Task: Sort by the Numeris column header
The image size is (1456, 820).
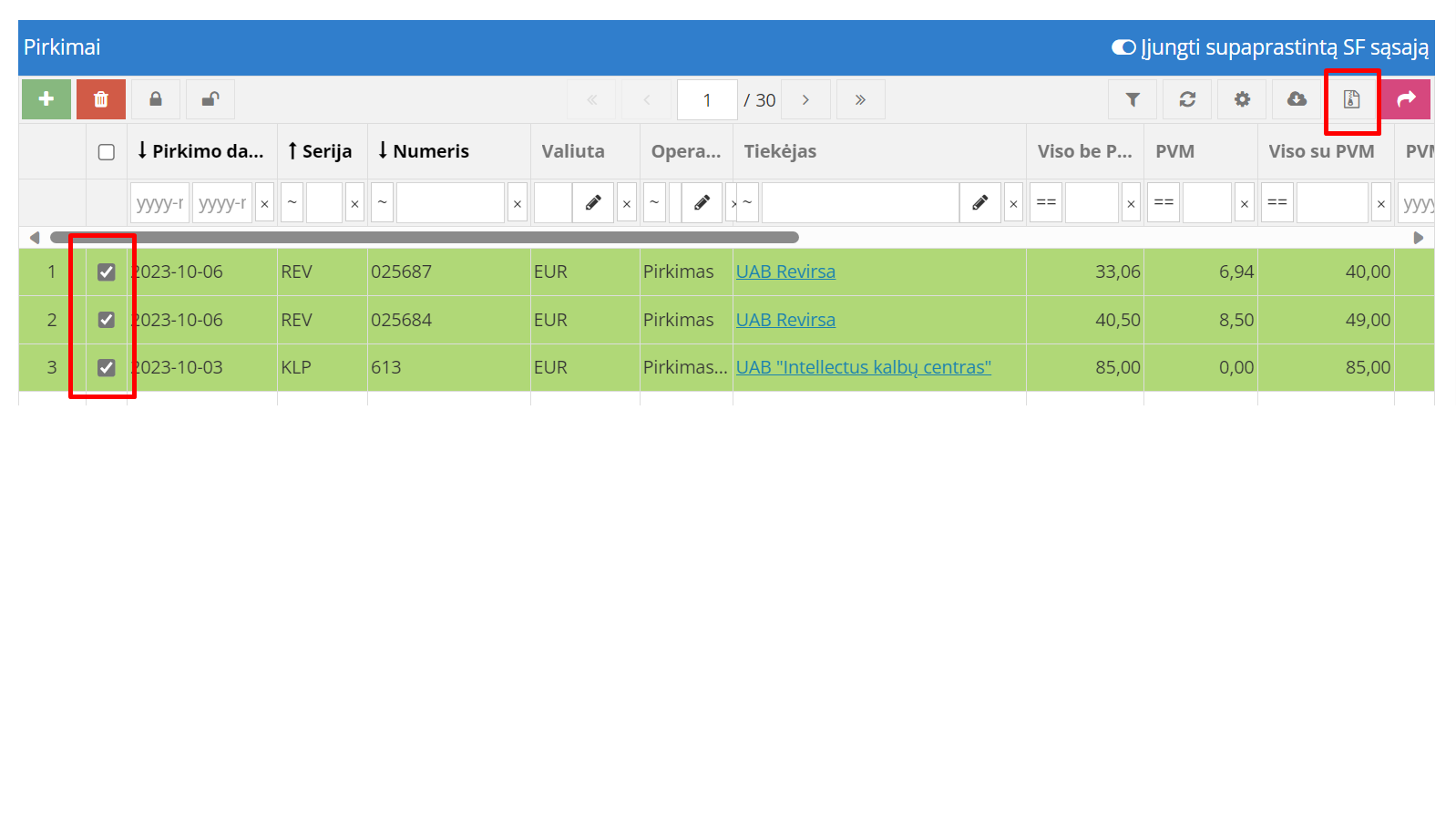Action: coord(430,151)
